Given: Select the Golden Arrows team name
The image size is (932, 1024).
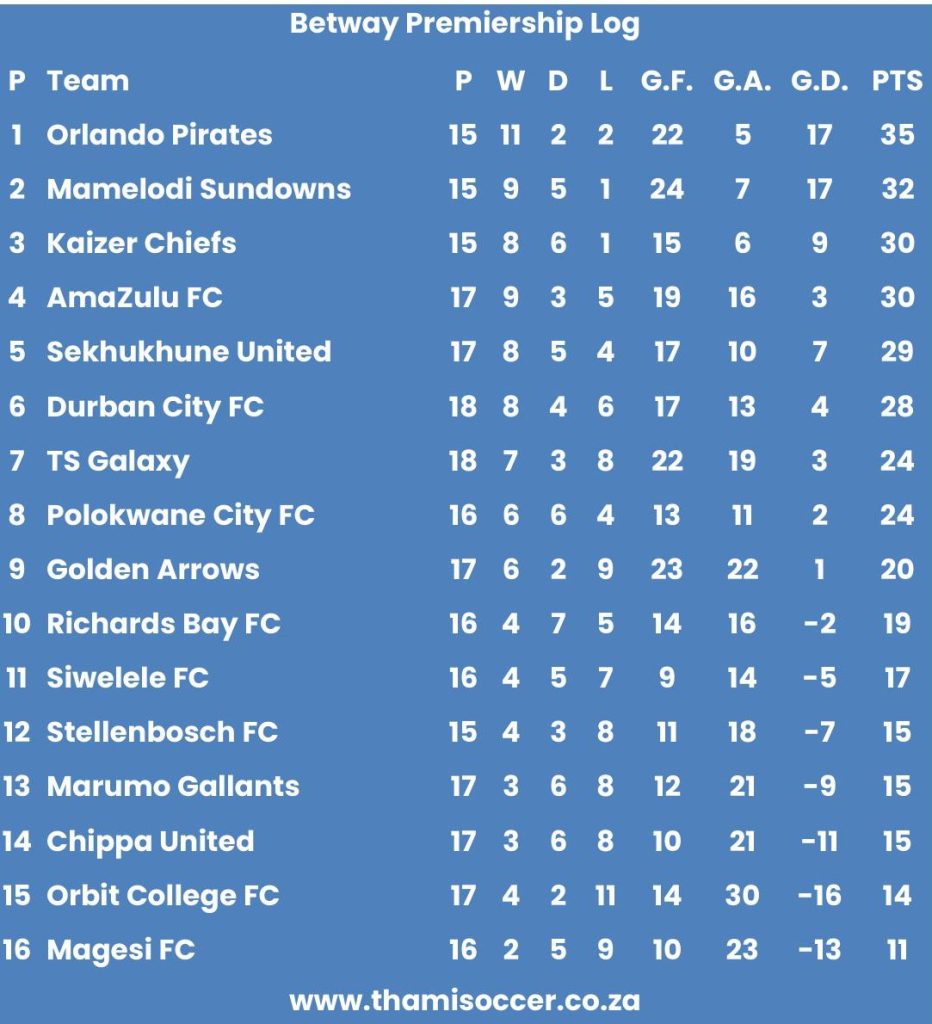Looking at the screenshot, I should 153,569.
